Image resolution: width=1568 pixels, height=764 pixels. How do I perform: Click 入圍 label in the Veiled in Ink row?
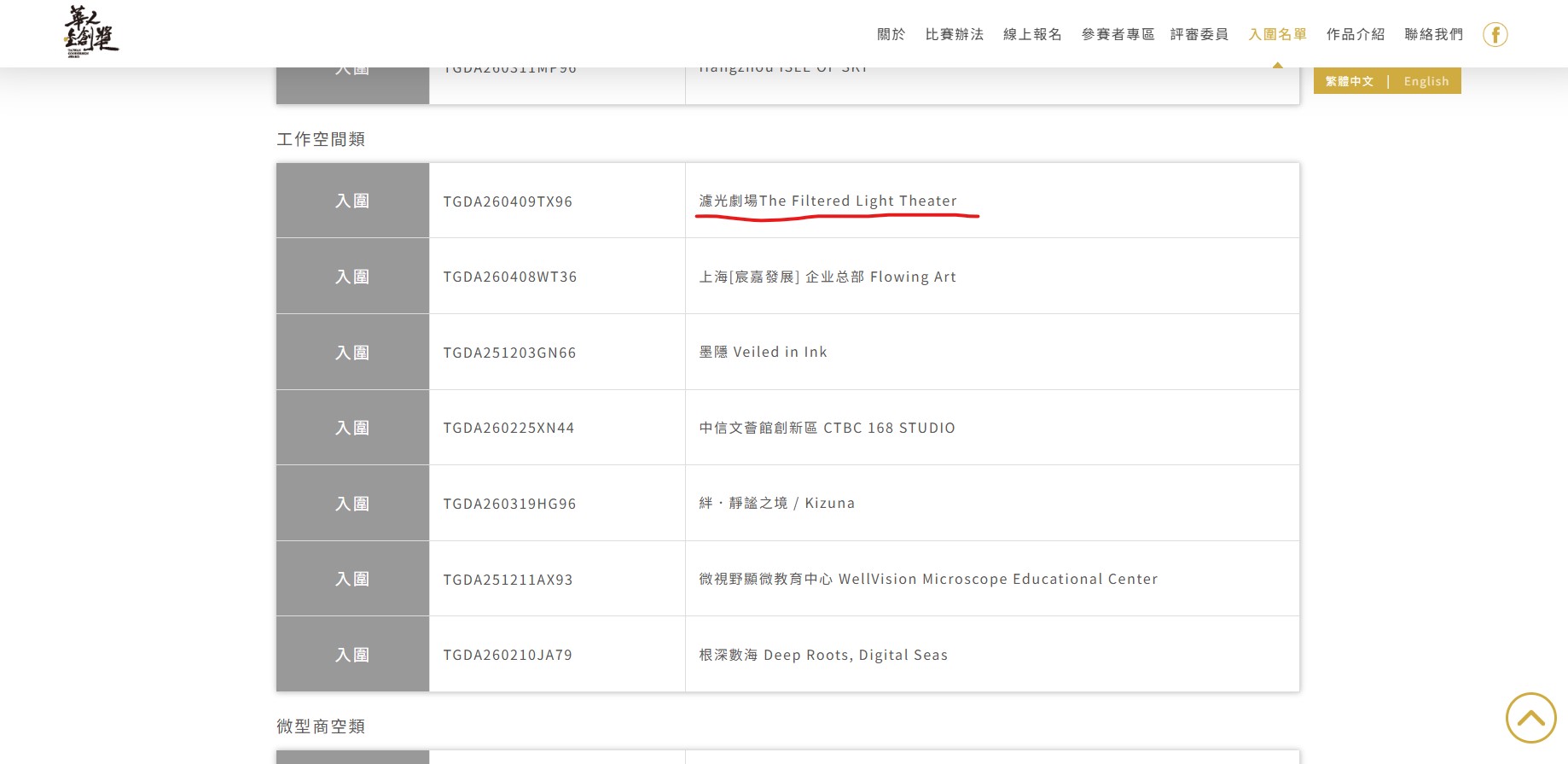[x=352, y=353]
